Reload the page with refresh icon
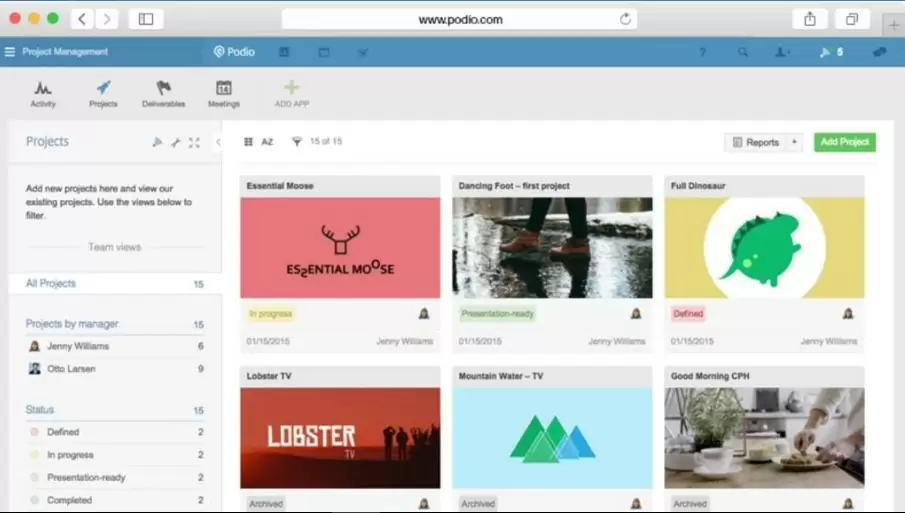The height and width of the screenshot is (513, 905). (625, 20)
